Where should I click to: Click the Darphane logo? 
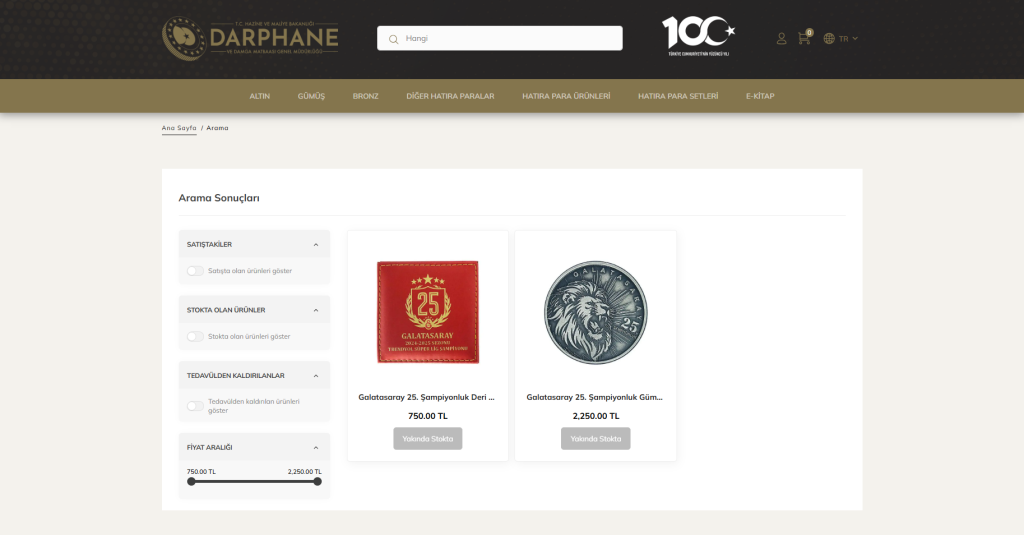[250, 39]
